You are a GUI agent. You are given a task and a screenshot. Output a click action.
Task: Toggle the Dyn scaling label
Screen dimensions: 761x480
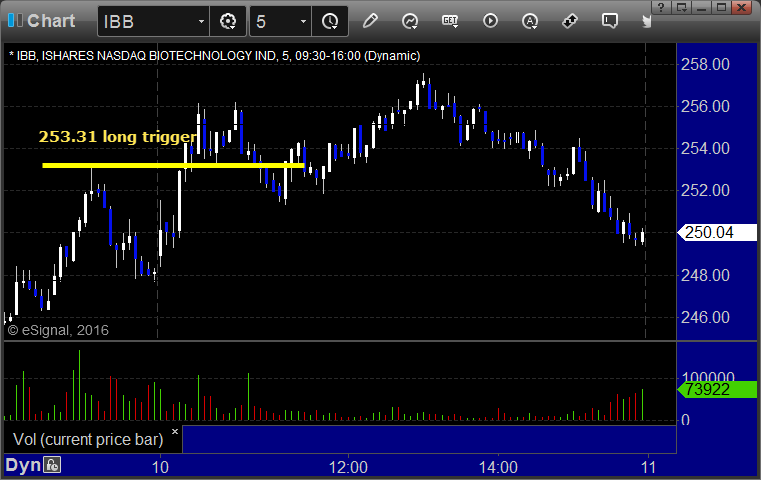tap(23, 465)
